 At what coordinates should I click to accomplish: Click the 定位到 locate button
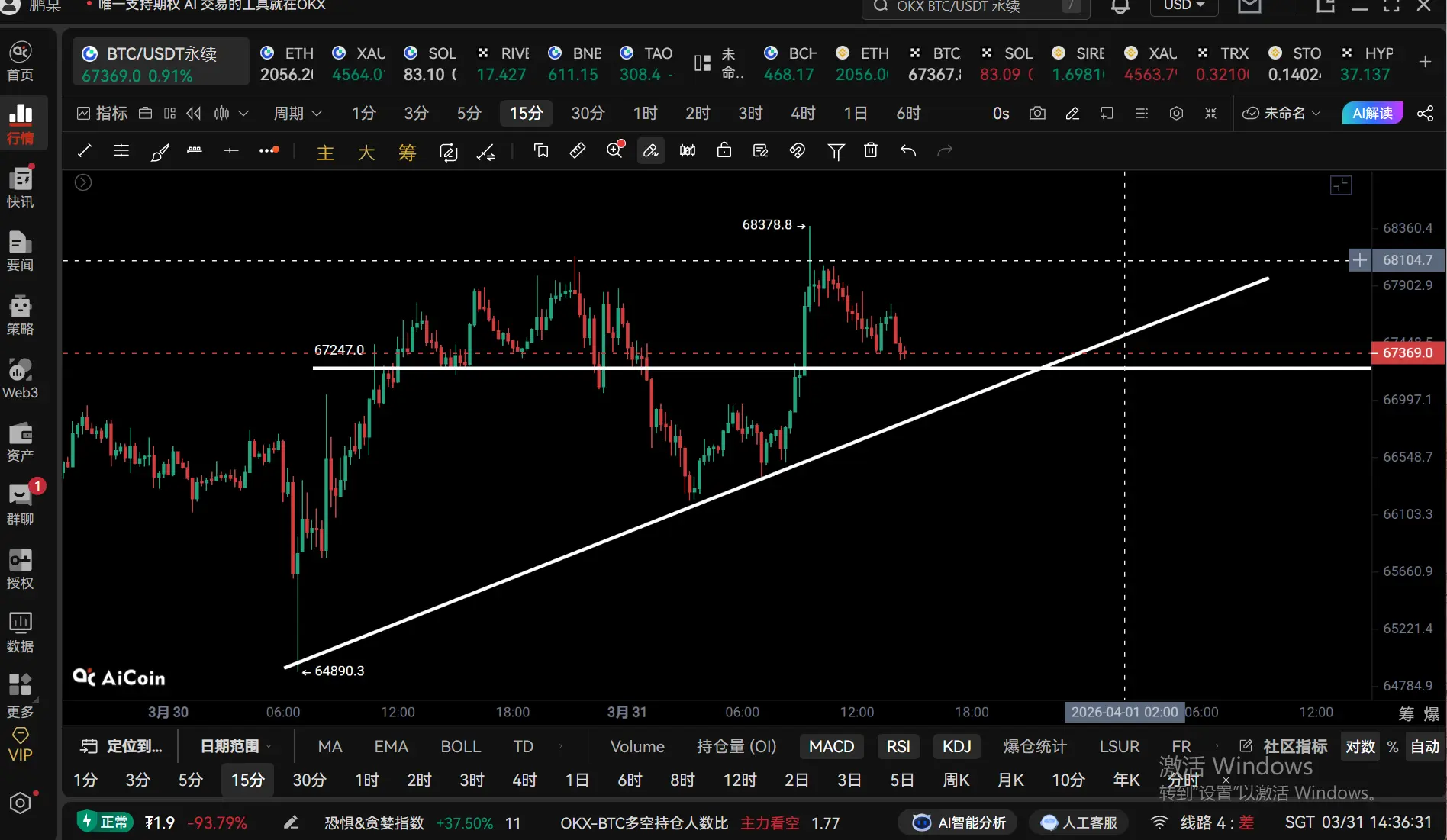122,747
